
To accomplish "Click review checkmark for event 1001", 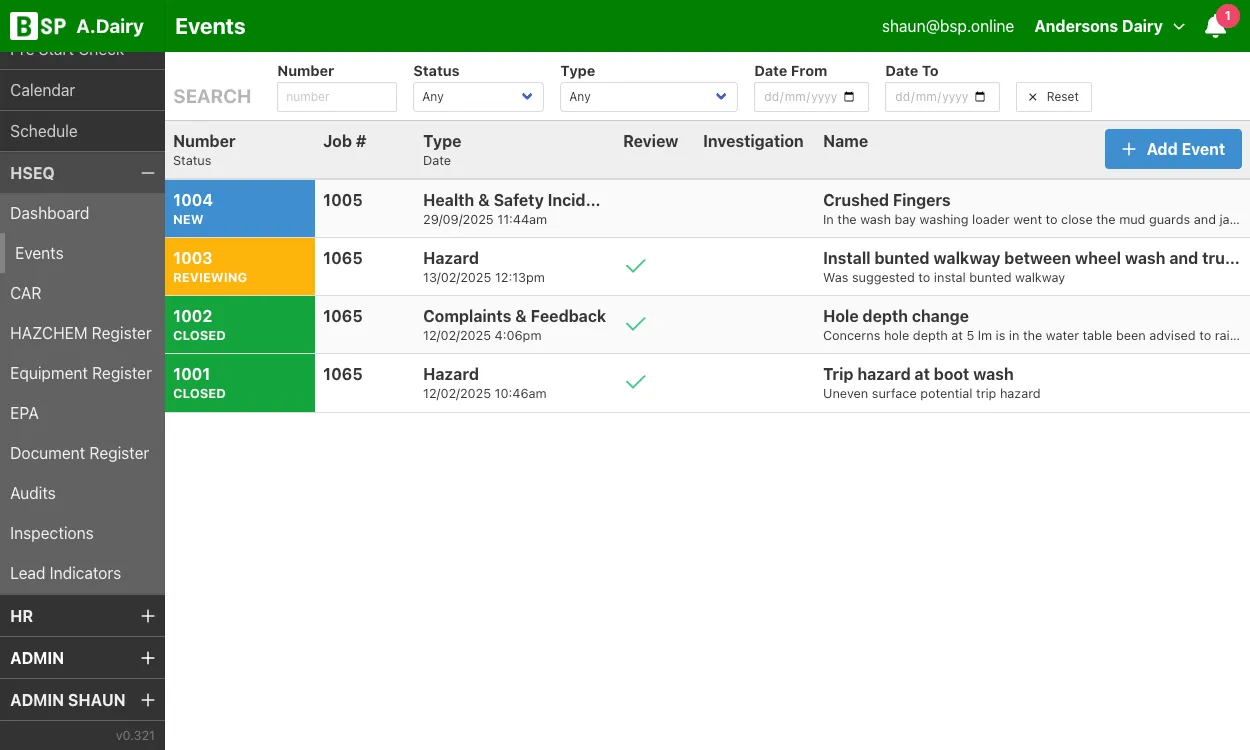I will click(x=635, y=382).
